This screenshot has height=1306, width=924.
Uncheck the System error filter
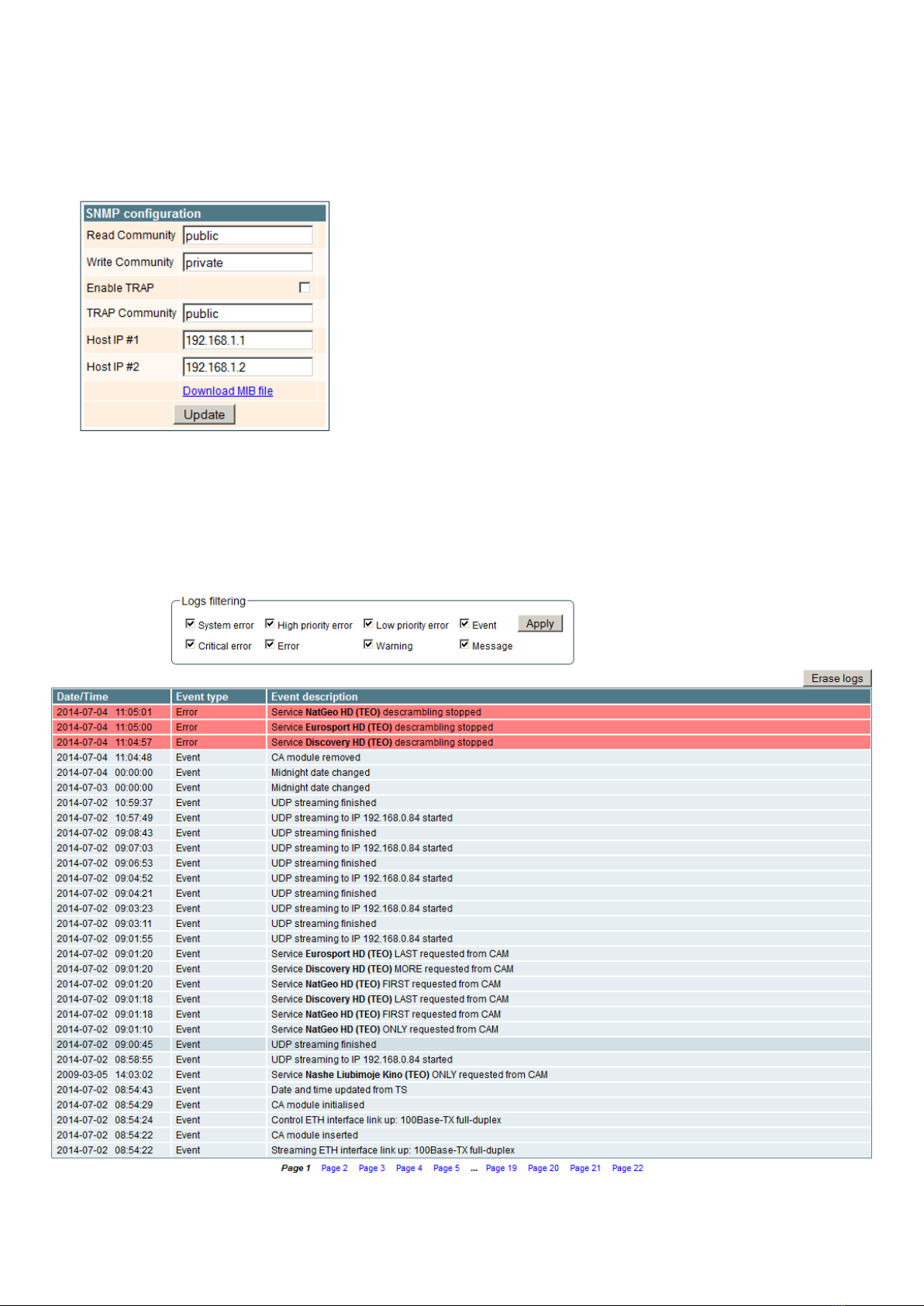tap(190, 624)
